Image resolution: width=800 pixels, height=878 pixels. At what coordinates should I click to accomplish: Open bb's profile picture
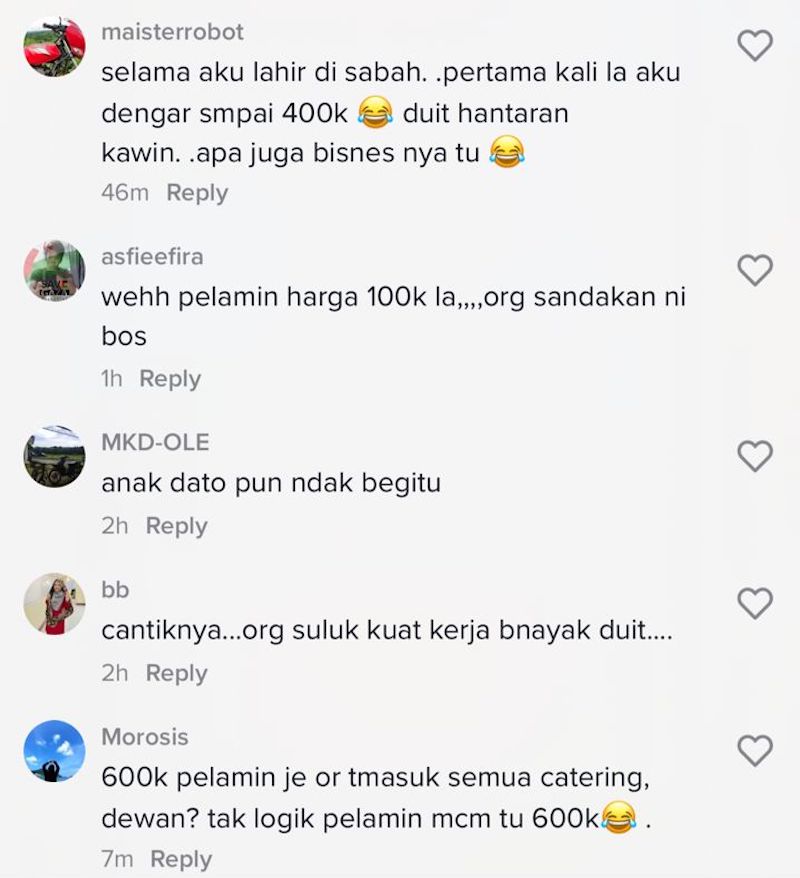coord(54,603)
